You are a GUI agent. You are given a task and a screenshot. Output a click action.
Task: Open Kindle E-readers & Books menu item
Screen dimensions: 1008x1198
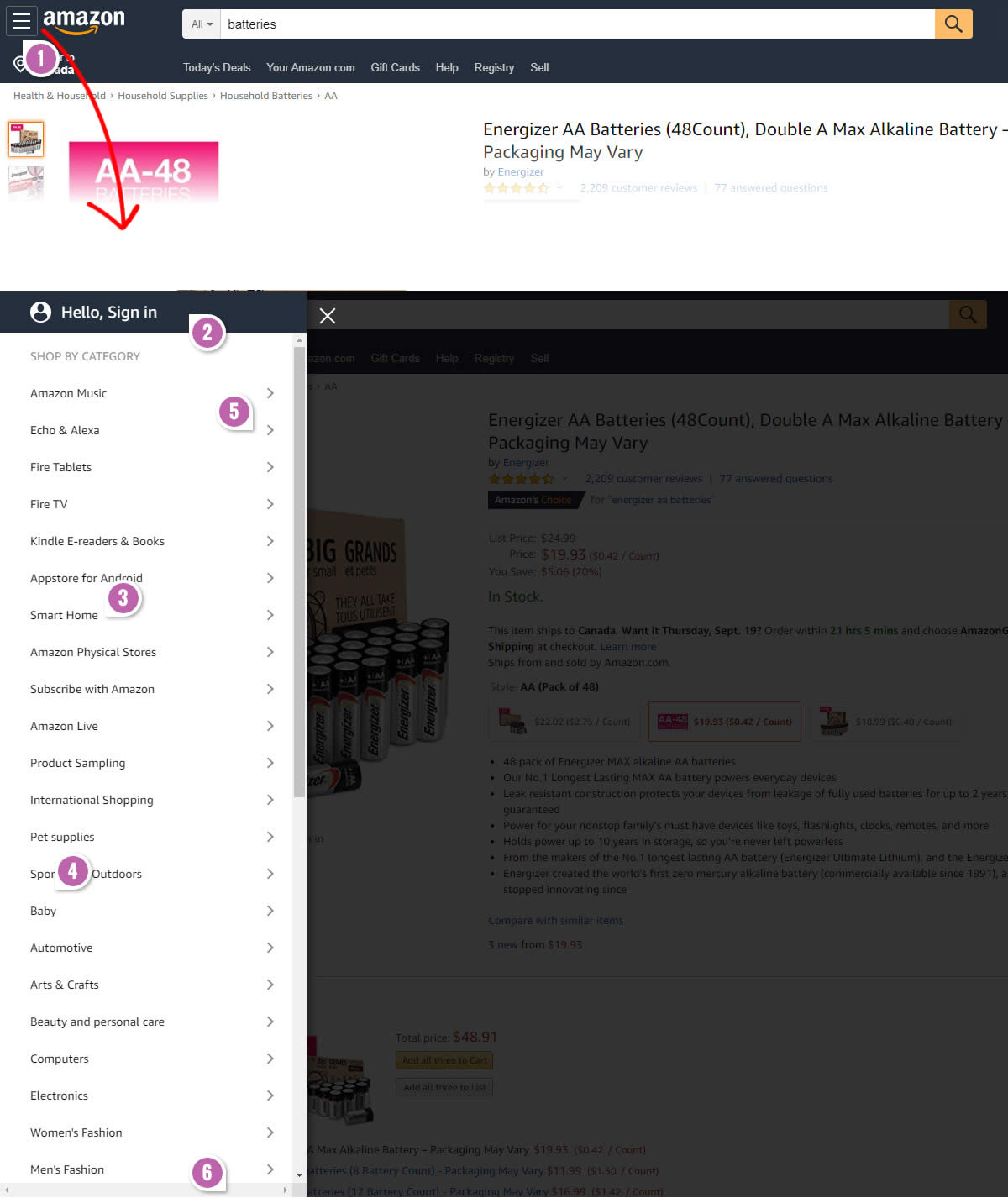pos(97,541)
